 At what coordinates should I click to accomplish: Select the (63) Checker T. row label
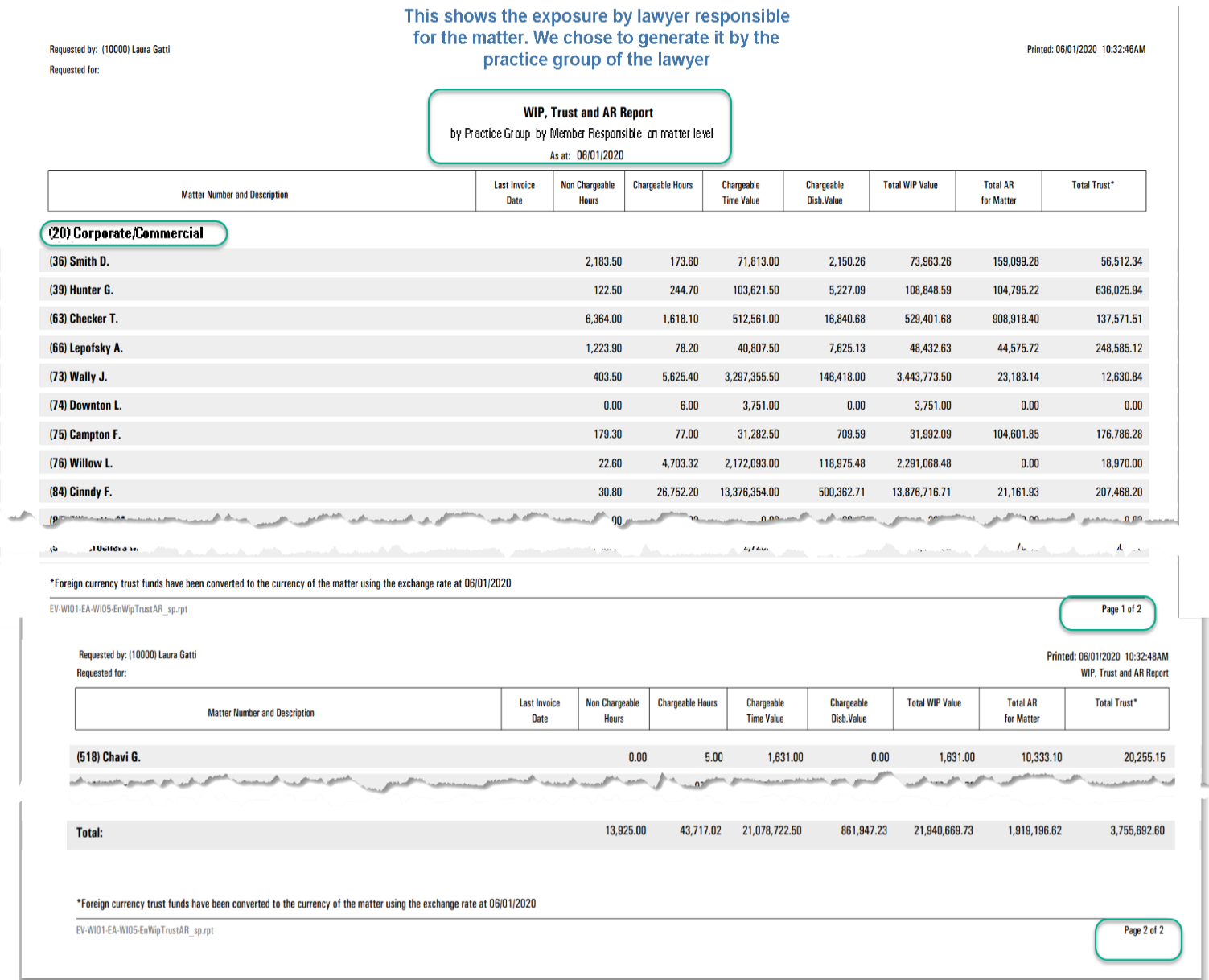coord(84,319)
